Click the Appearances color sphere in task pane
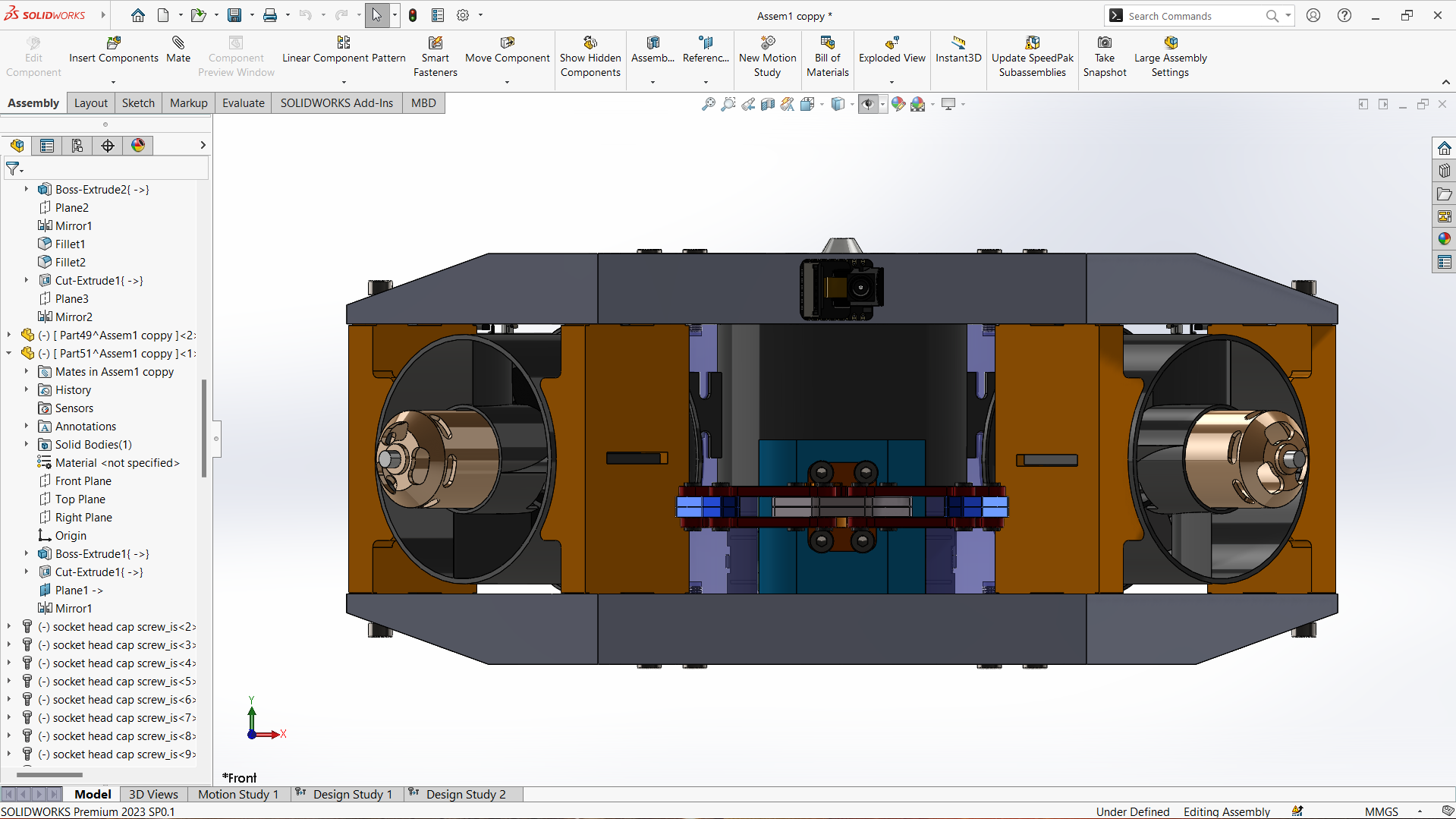 [x=1444, y=239]
